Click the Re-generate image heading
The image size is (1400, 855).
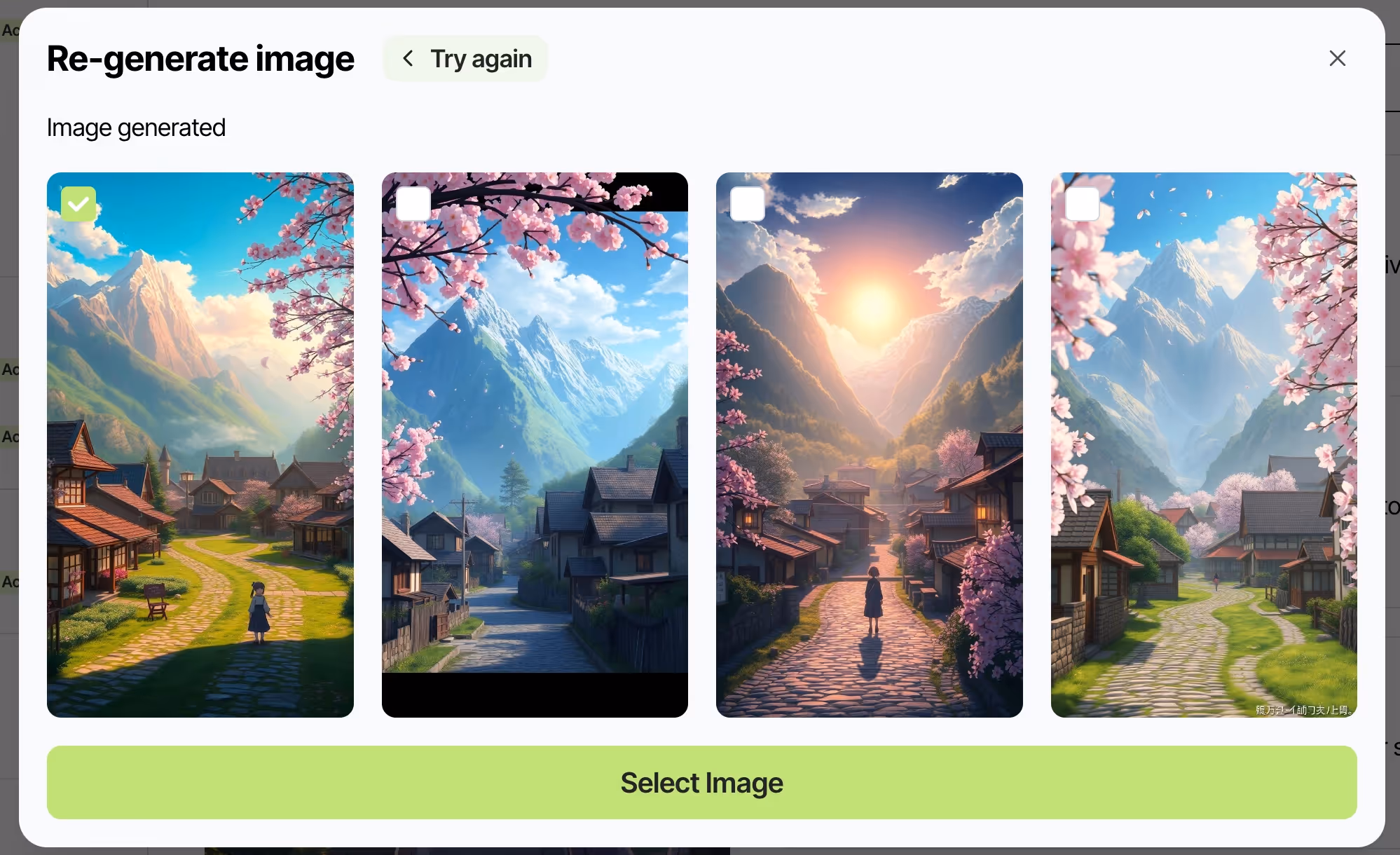click(x=200, y=58)
